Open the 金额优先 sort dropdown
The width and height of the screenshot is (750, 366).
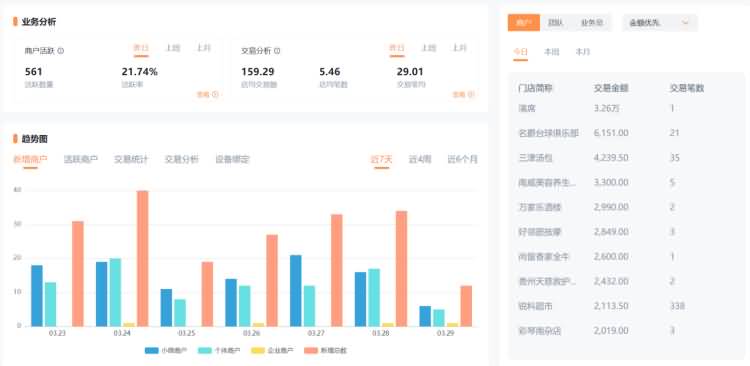tap(660, 22)
